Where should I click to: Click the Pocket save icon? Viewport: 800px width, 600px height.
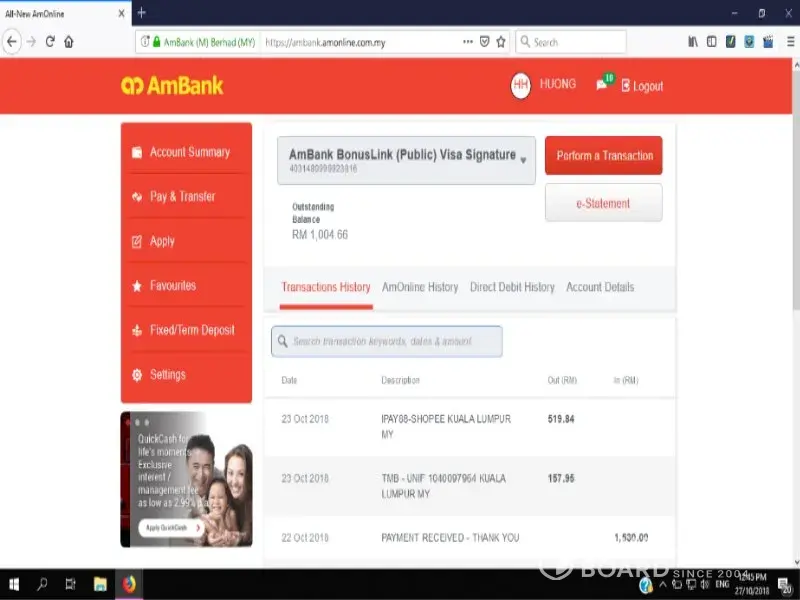pos(484,42)
